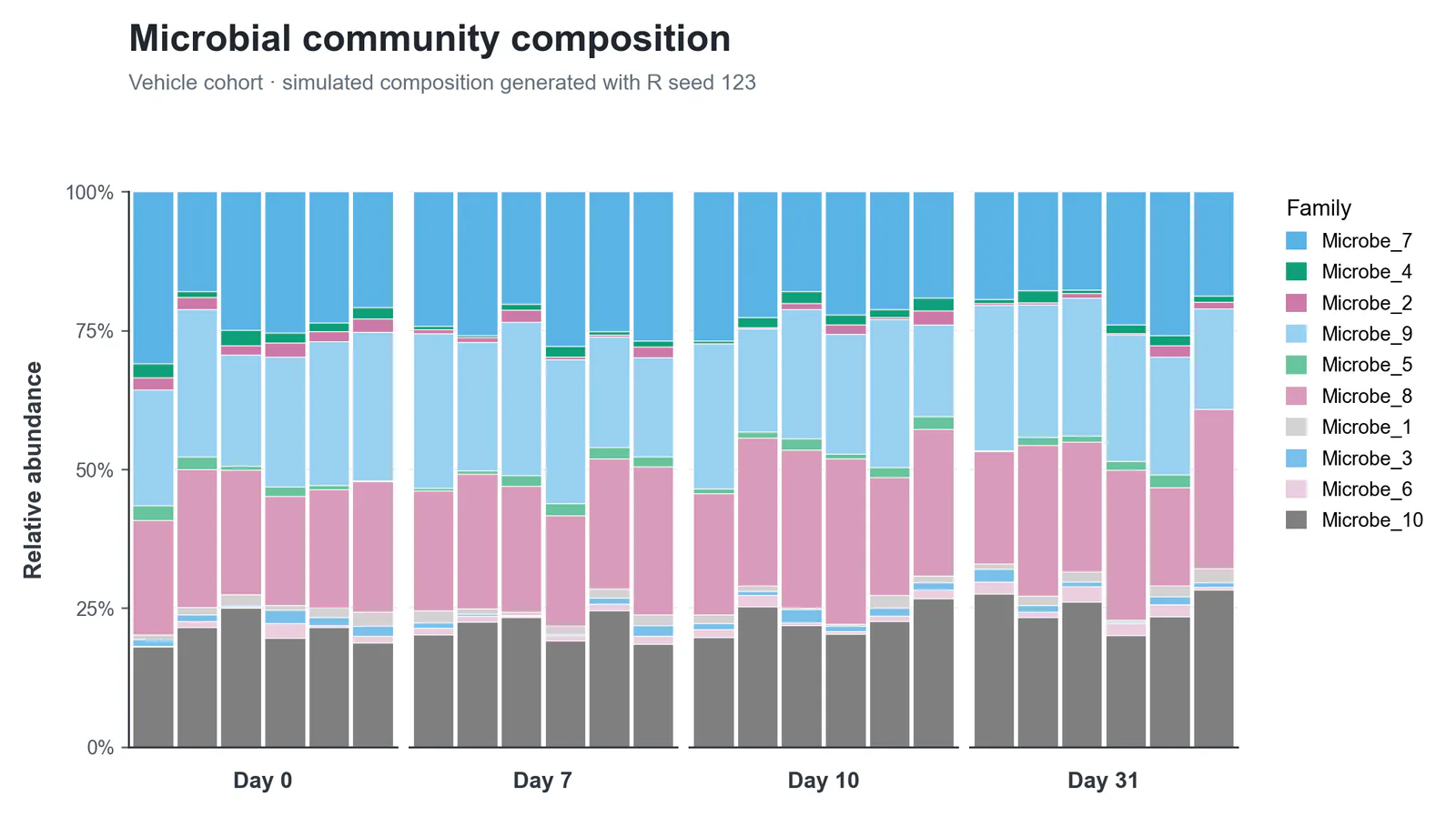Click the Day 7 panel label
This screenshot has width=1456, height=816.
pyautogui.click(x=542, y=781)
